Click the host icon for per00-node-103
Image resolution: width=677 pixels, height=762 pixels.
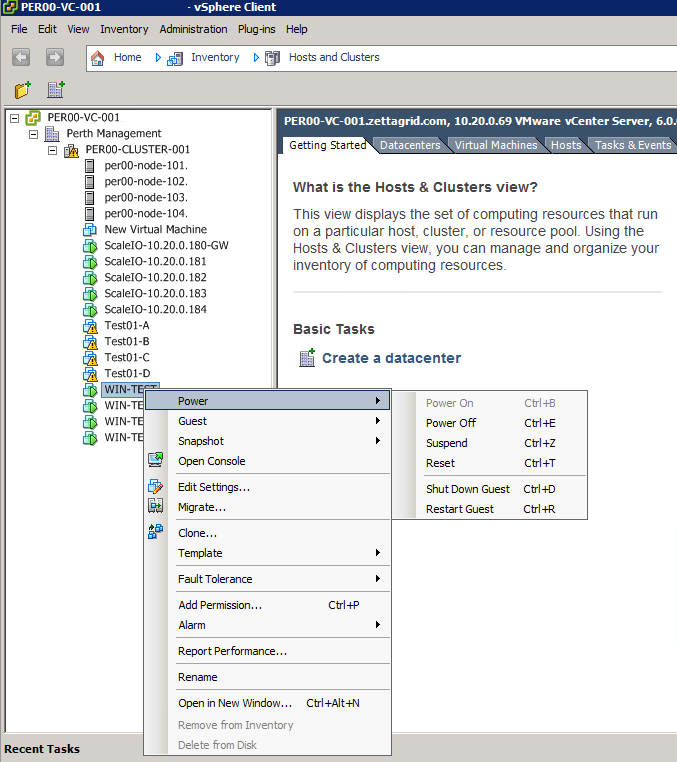pos(89,198)
